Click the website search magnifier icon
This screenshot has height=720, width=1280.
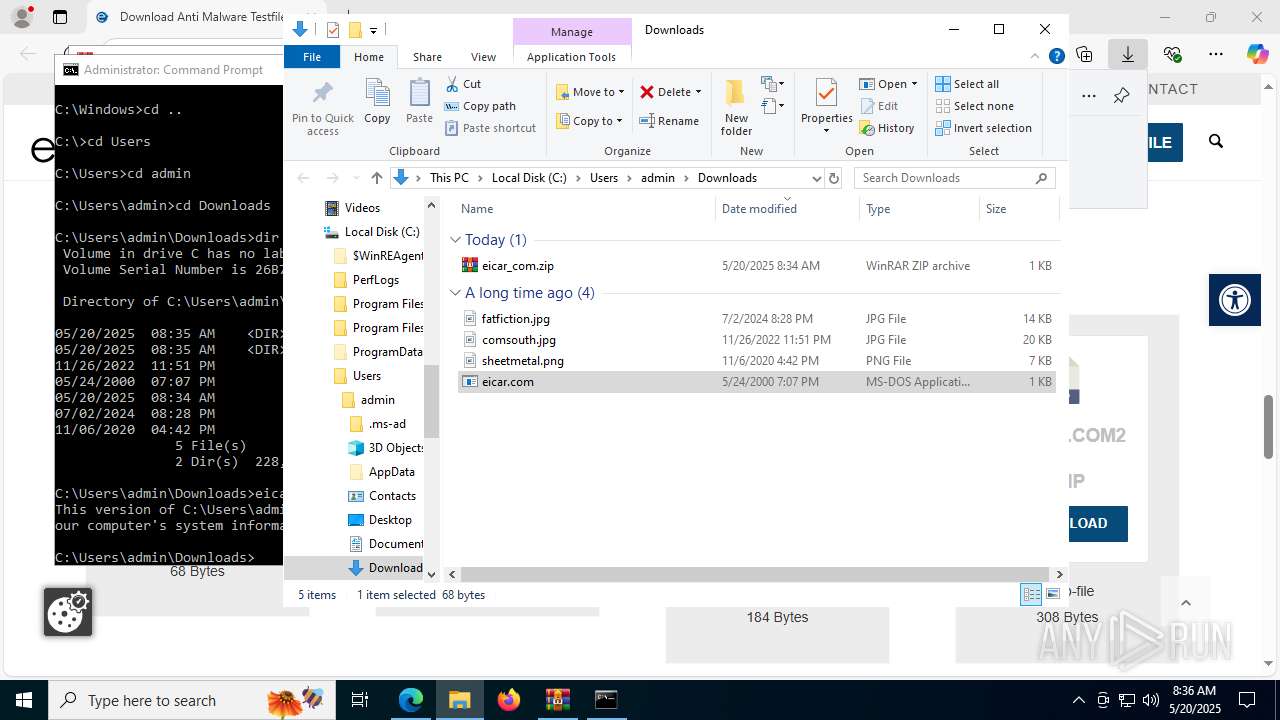(1216, 142)
